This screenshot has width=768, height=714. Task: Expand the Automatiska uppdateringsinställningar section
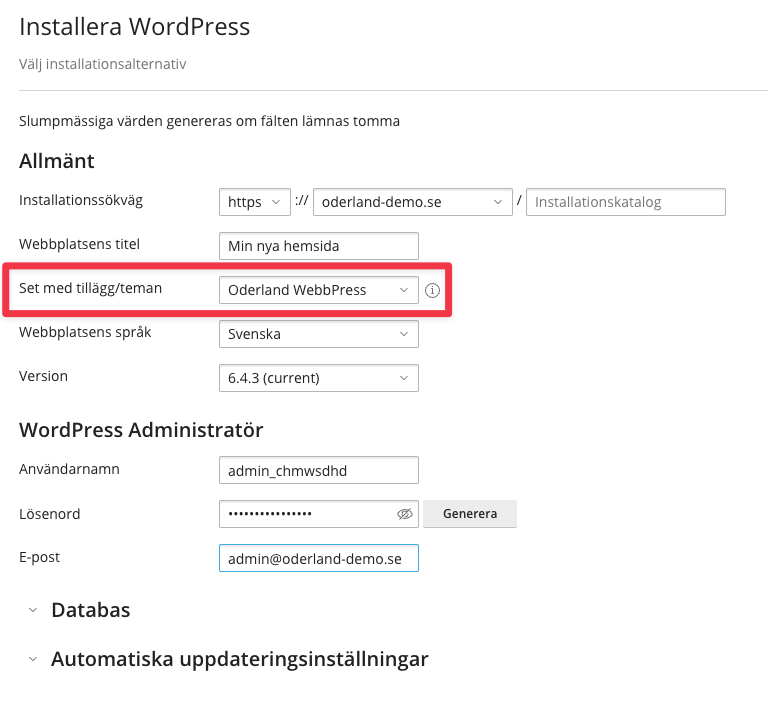point(239,659)
